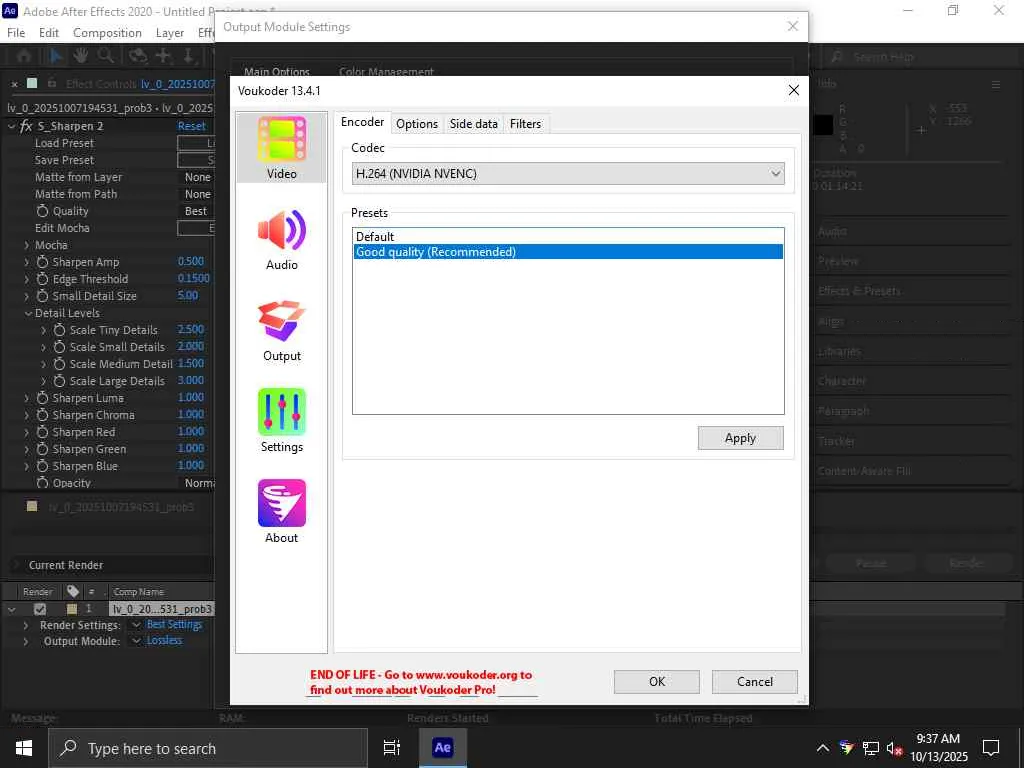
Task: Click the taskbar search box
Action: point(208,748)
